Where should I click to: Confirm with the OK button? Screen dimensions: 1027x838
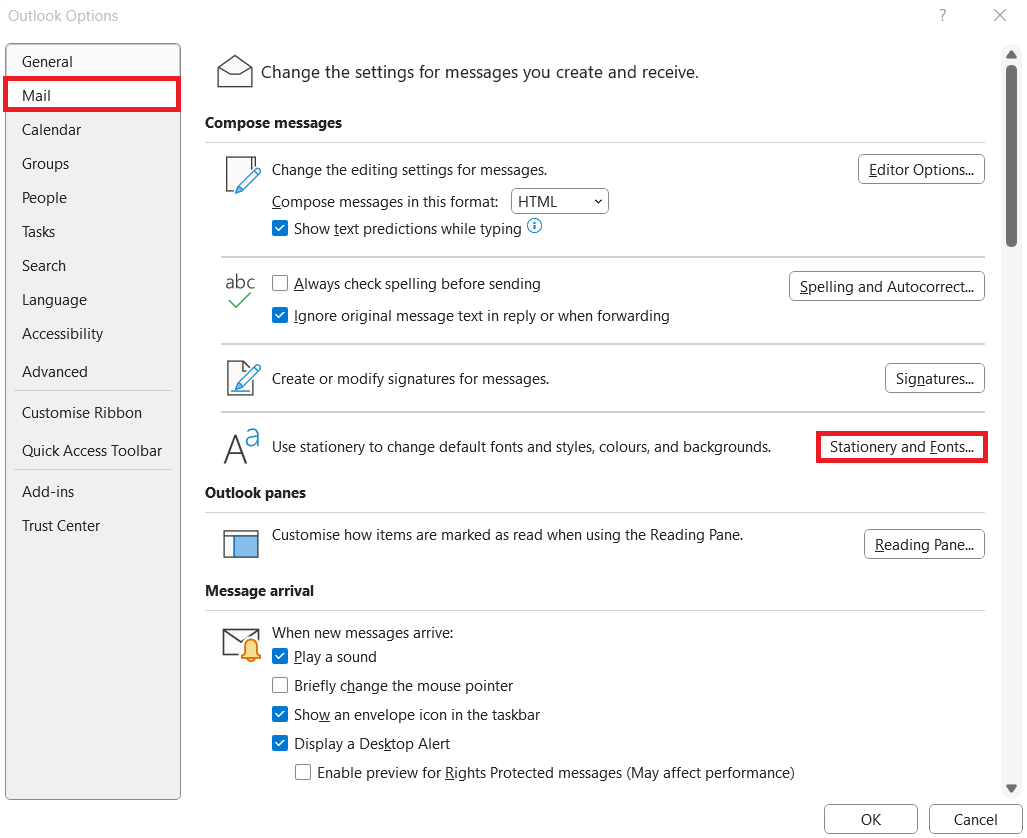coord(870,819)
